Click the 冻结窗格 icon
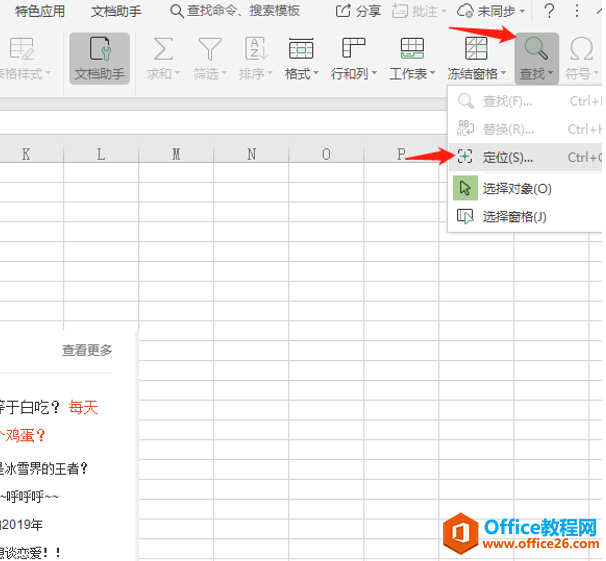Screen dimensions: 606x561 tap(476, 50)
